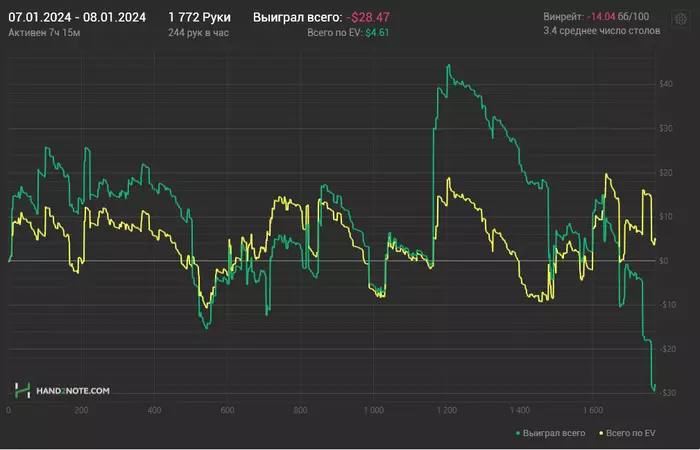Click the $30 y-axis label
Image resolution: width=700 pixels, height=450 pixels.
pyautogui.click(x=666, y=129)
